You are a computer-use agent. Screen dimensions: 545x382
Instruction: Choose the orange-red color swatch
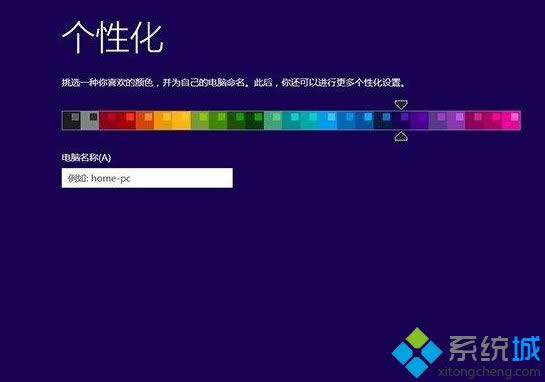tap(145, 120)
